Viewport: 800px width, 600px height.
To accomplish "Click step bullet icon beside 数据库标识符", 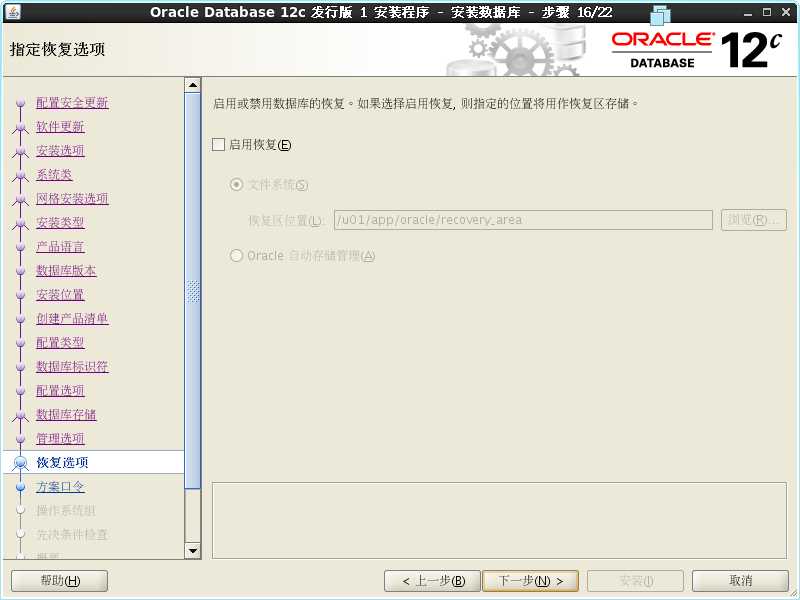I will [x=20, y=367].
